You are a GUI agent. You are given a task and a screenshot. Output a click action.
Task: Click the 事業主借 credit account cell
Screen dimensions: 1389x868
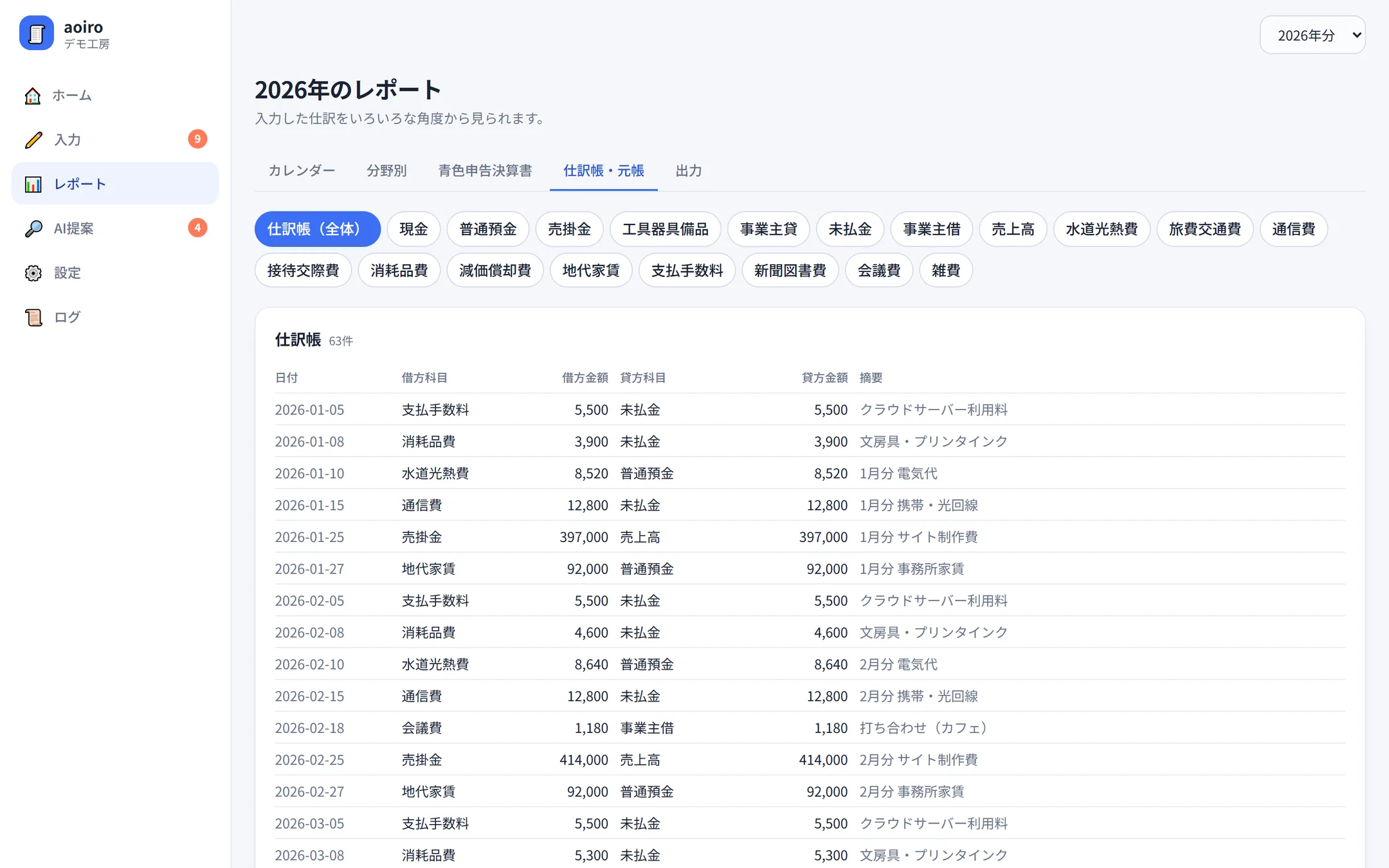(x=647, y=728)
